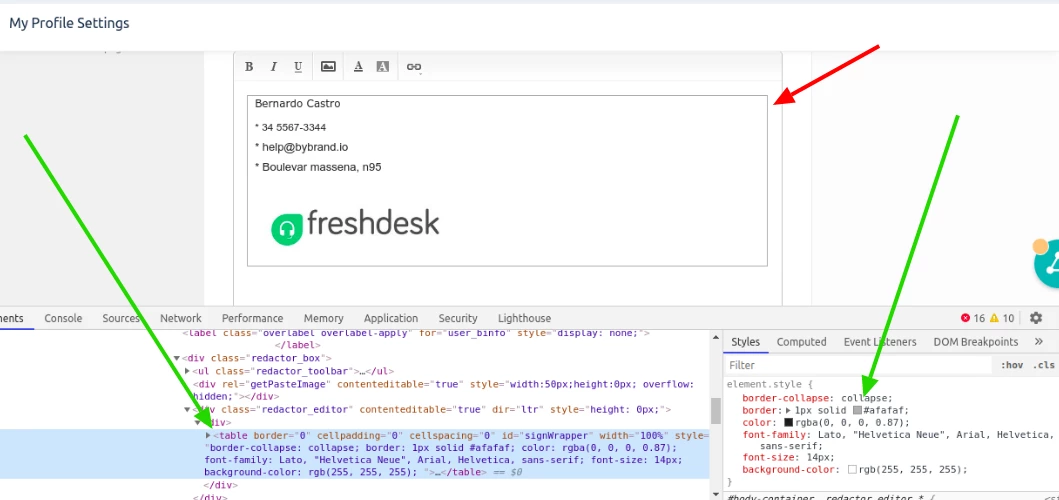Click the styles Filter input field
The height and width of the screenshot is (500, 1059).
[858, 366]
